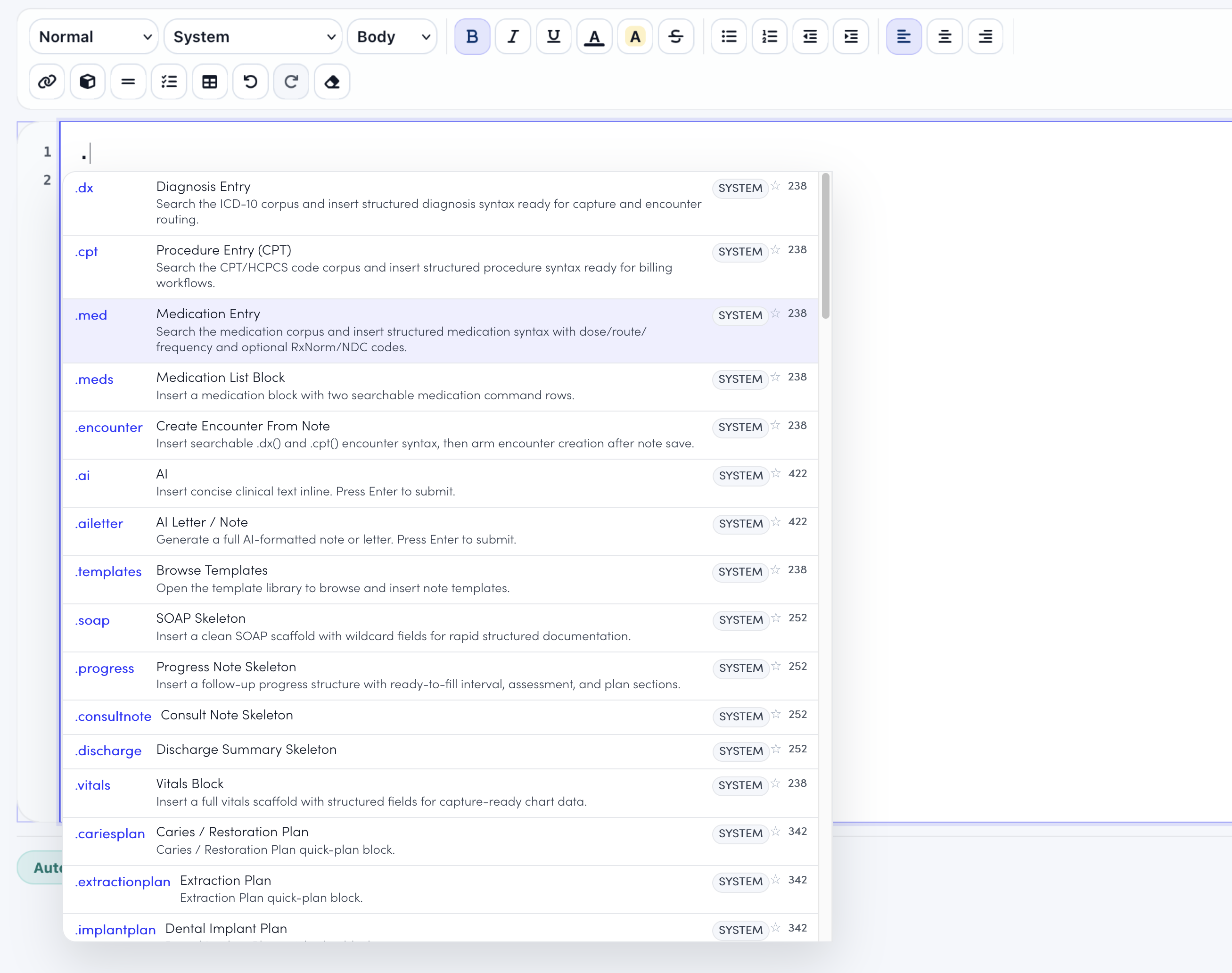Increase the indent level
The height and width of the screenshot is (973, 1232).
851,36
